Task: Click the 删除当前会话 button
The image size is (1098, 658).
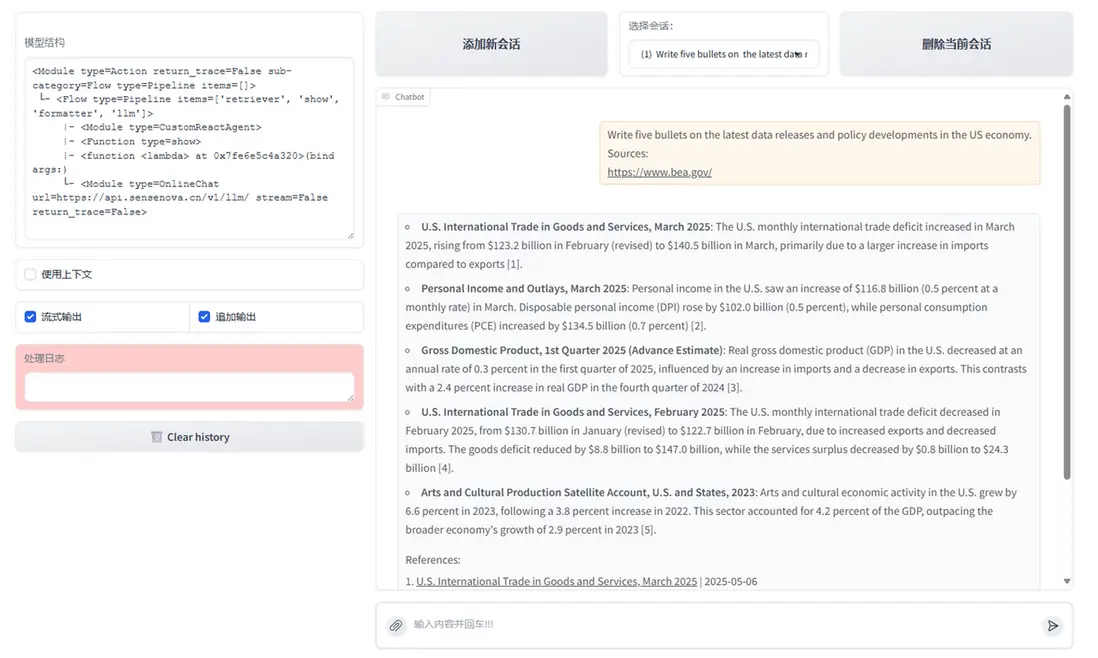Action: (956, 44)
